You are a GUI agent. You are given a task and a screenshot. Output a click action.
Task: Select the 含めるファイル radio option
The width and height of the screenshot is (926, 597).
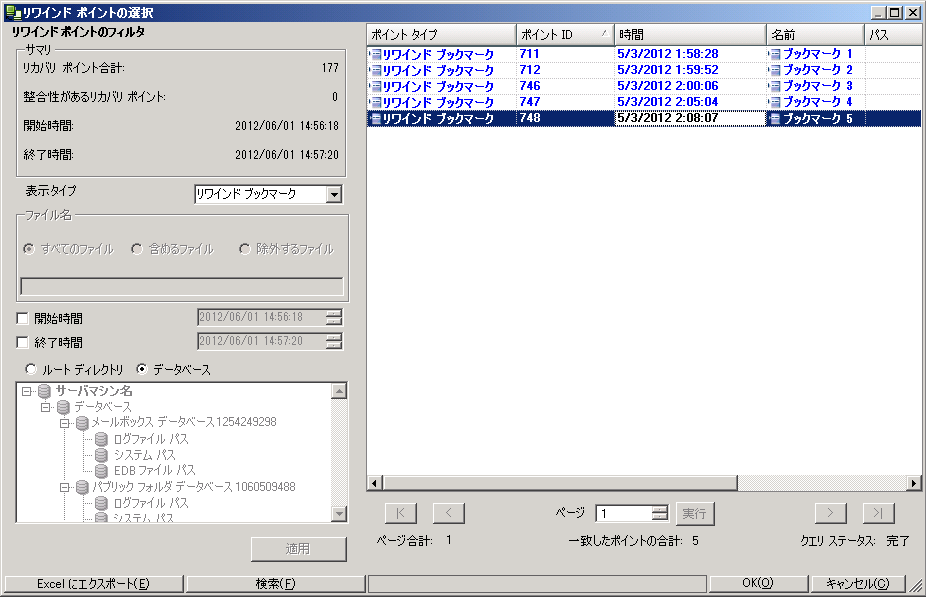[x=136, y=249]
